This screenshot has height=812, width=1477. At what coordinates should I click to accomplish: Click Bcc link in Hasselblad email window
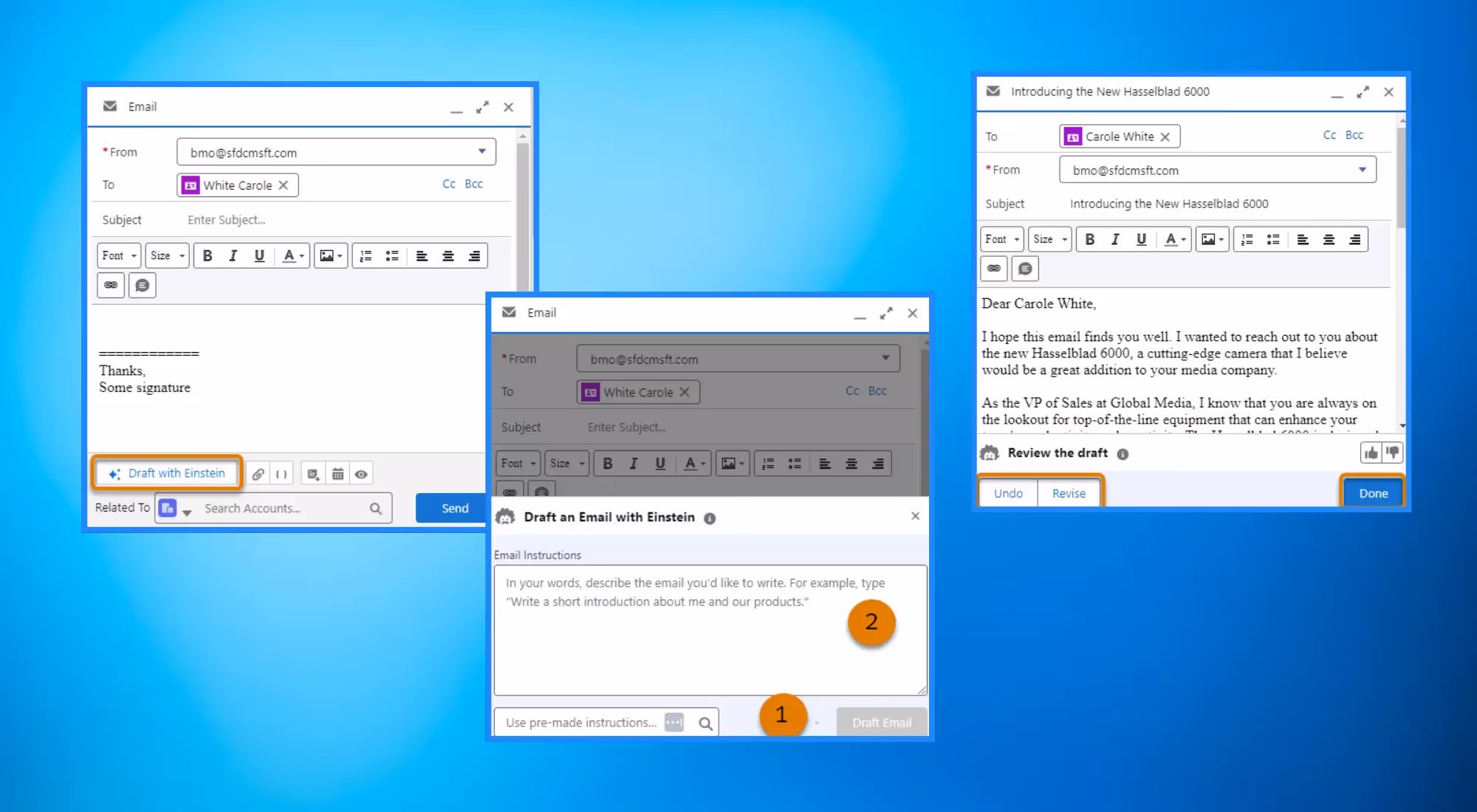(x=1354, y=135)
